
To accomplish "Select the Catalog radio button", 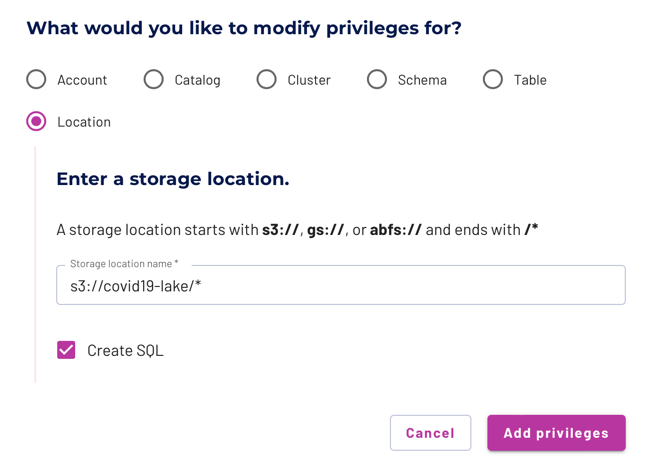I will pyautogui.click(x=153, y=79).
